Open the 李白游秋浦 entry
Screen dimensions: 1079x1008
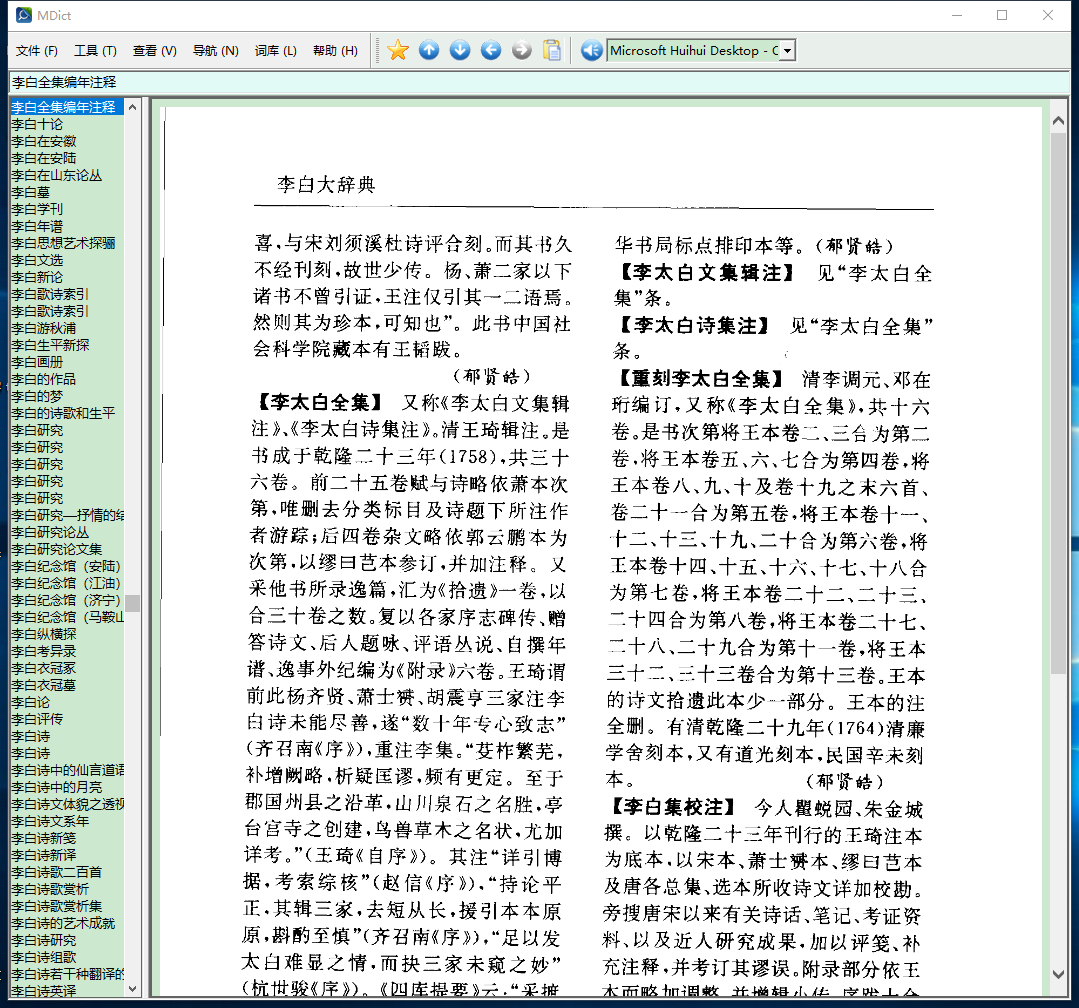[x=44, y=328]
